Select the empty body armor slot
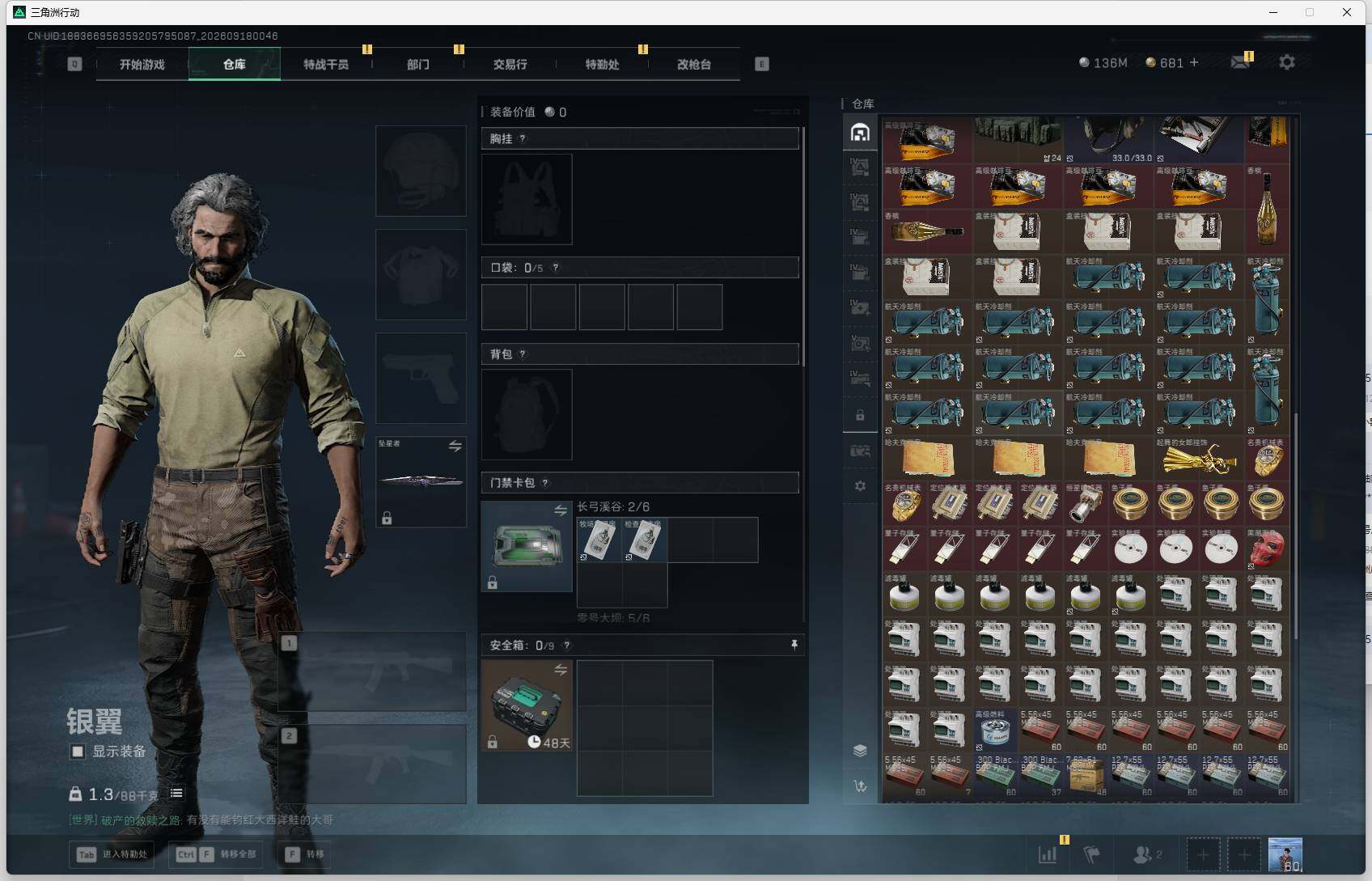Viewport: 1372px width, 881px height. click(x=421, y=274)
